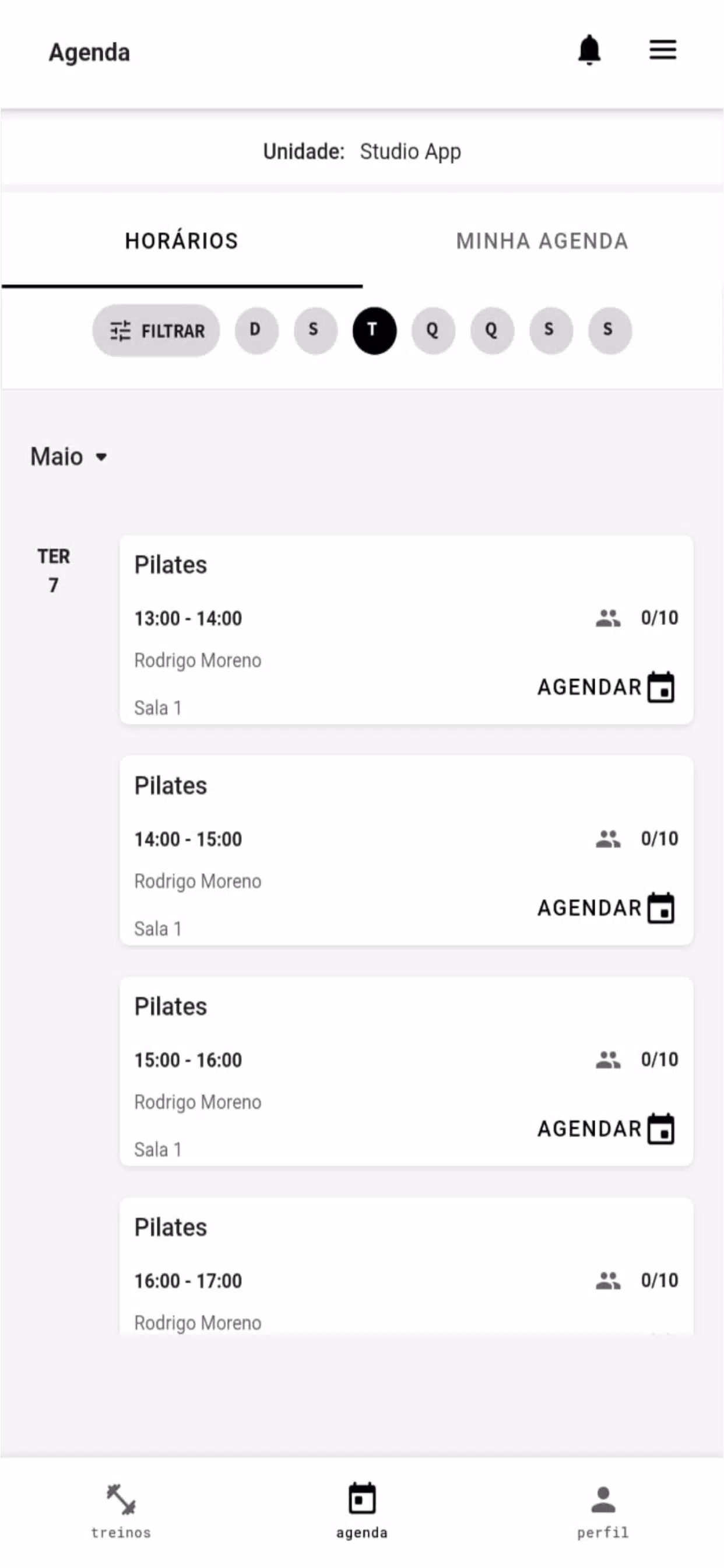Viewport: 724px width, 1568px height.
Task: Select the currently active T day toggle
Action: point(374,331)
